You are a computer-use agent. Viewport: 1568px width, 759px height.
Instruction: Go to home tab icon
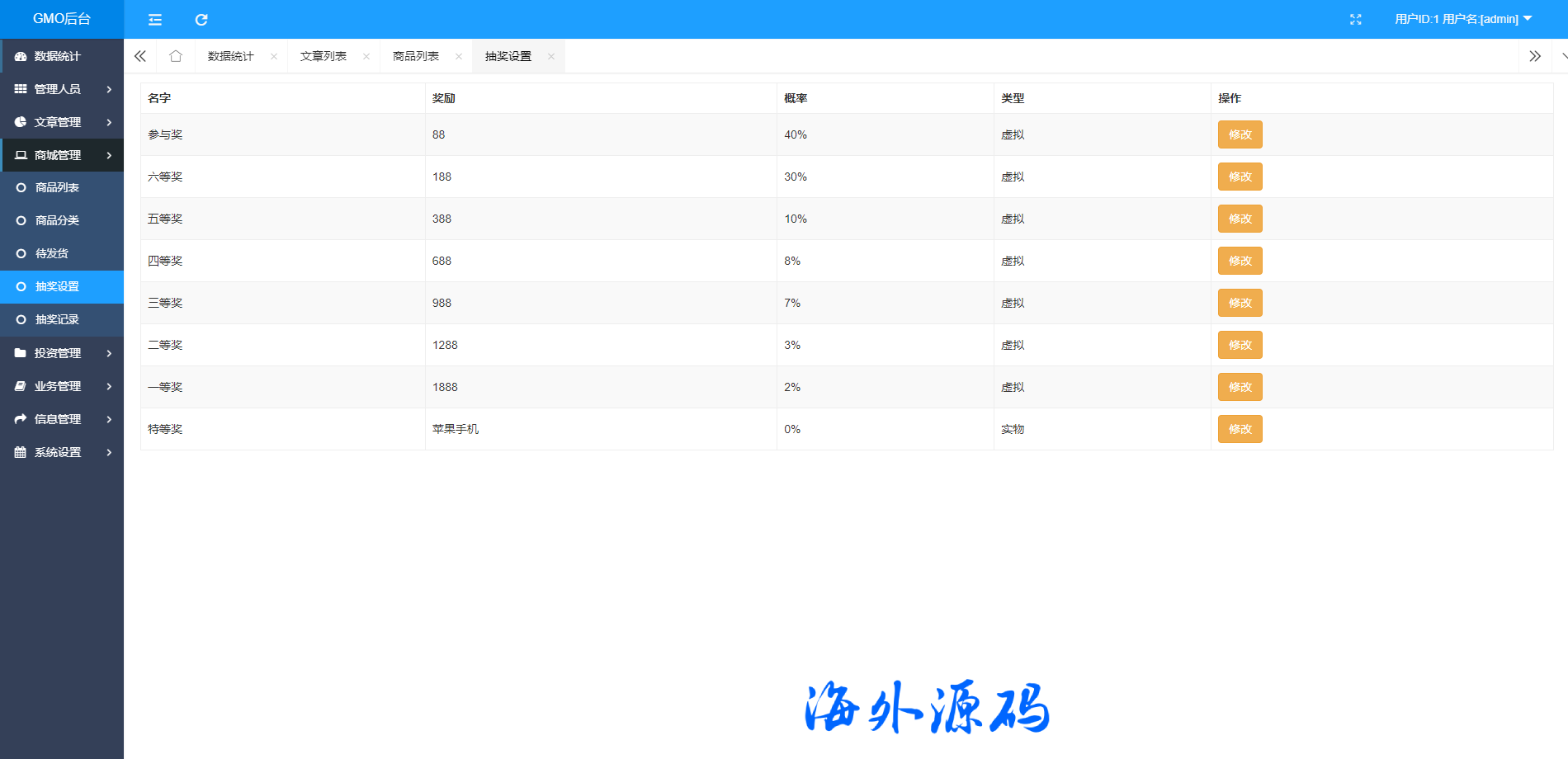176,56
